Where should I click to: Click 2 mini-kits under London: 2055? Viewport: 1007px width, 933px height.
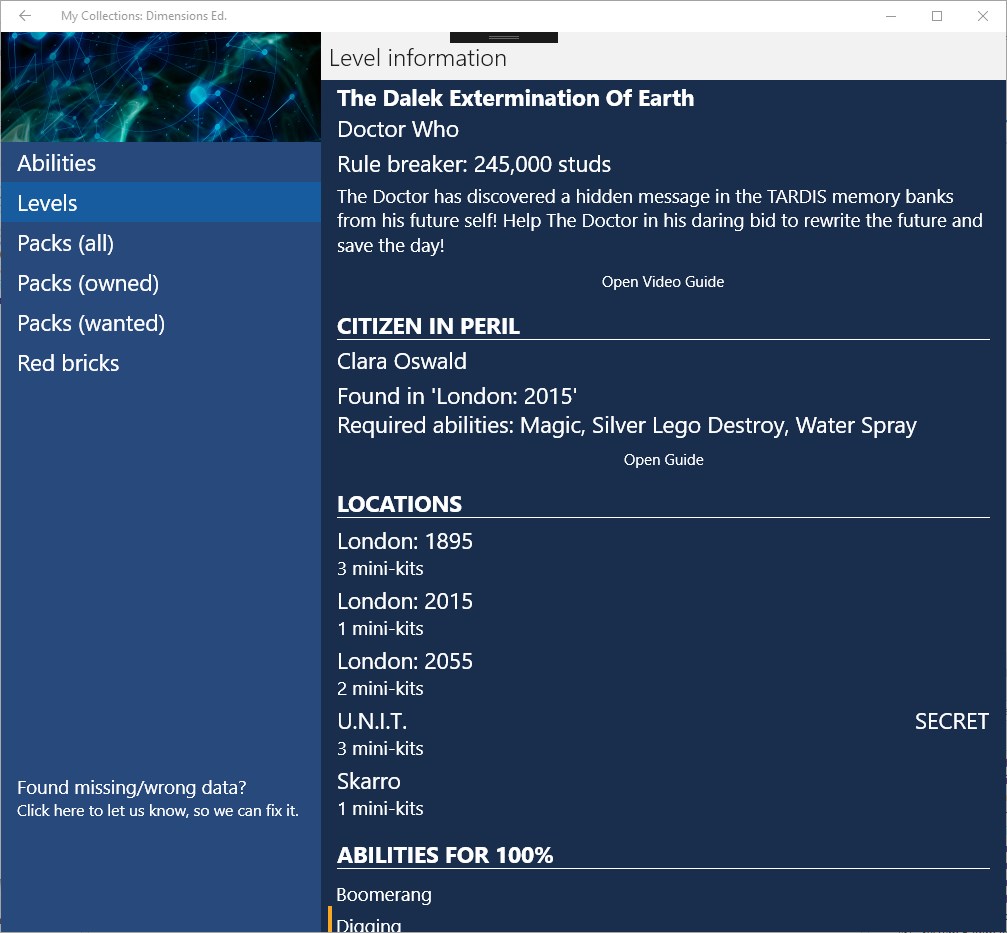point(380,688)
